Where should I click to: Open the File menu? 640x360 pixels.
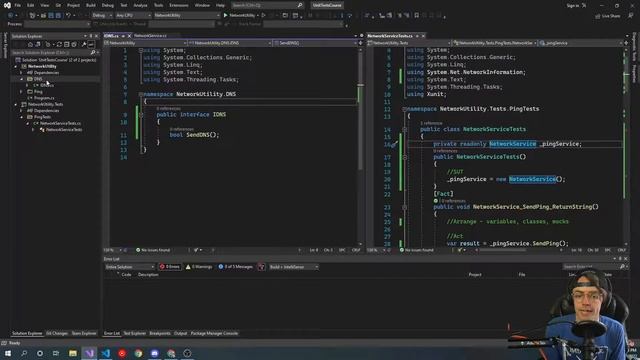pos(18,5)
